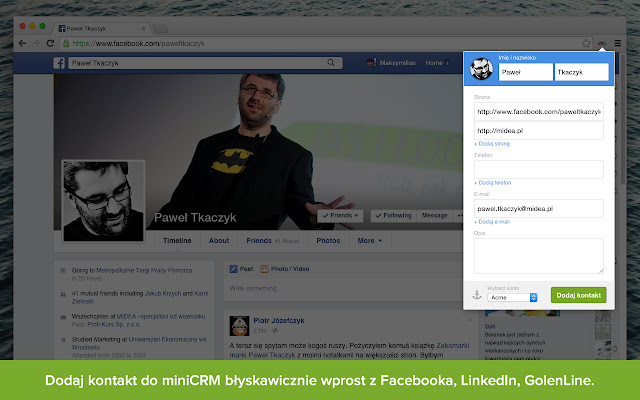Click the Paweł Tkaczyk browser tab
Viewport: 640px width, 400px height.
[101, 29]
